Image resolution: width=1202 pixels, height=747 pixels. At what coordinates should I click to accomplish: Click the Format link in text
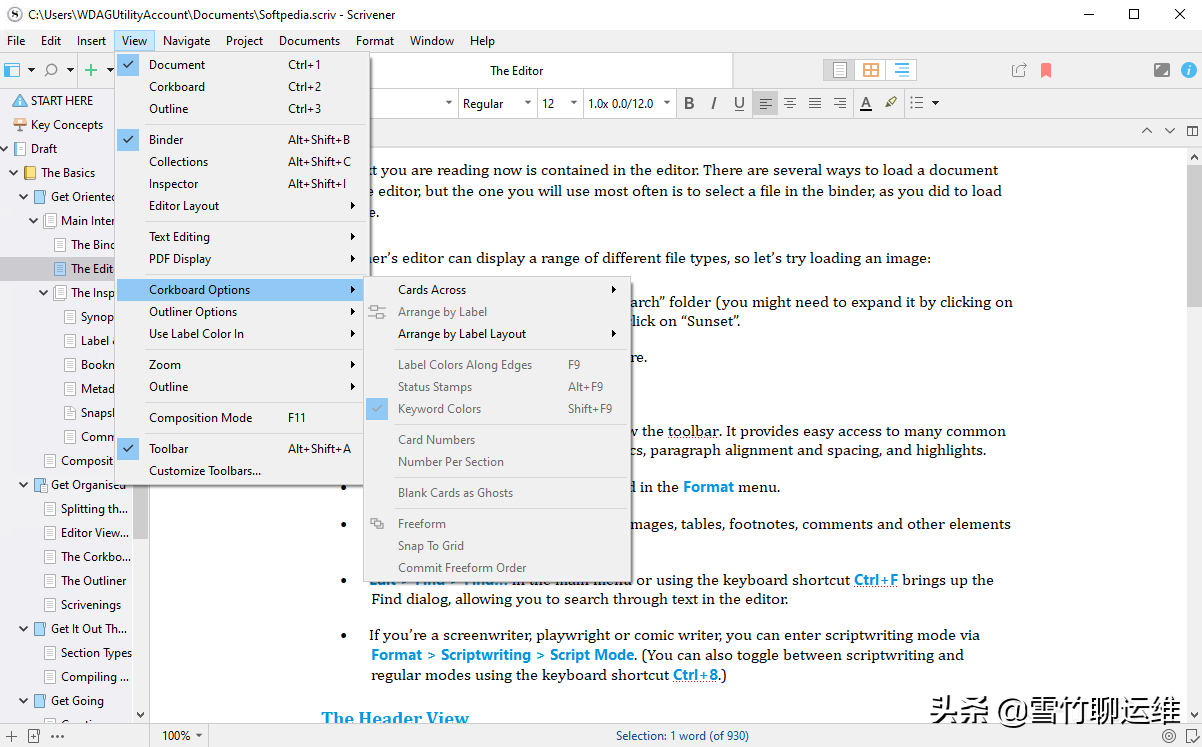[x=708, y=487]
